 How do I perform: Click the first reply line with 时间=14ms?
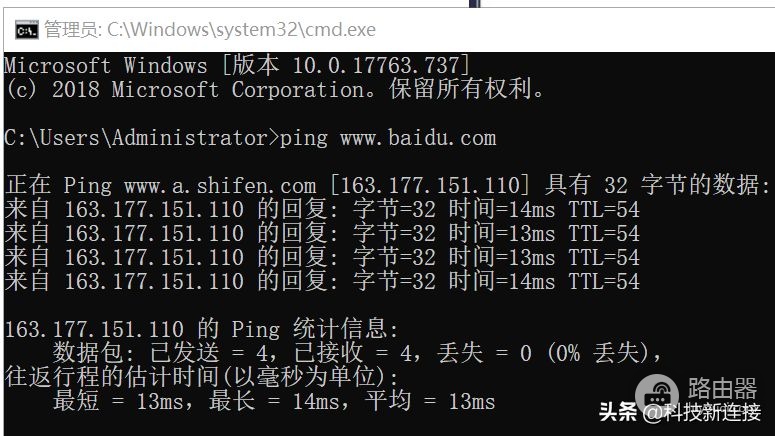322,210
